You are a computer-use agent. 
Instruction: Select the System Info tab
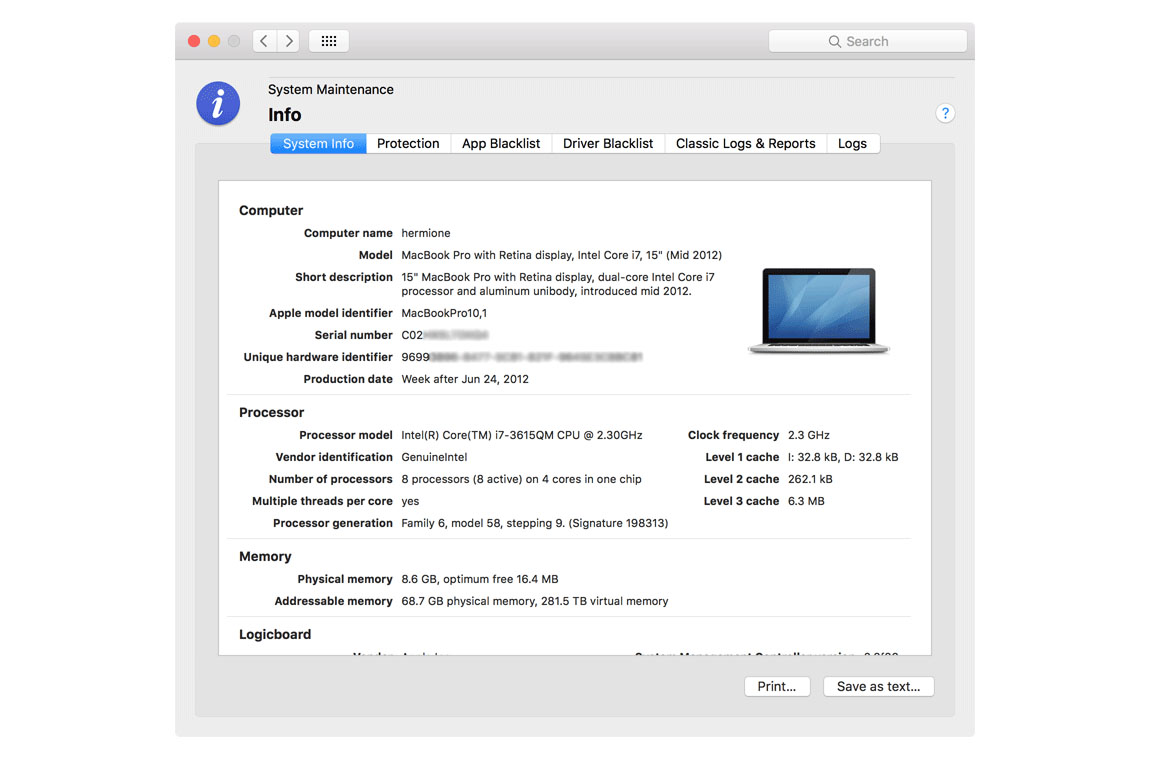(318, 143)
